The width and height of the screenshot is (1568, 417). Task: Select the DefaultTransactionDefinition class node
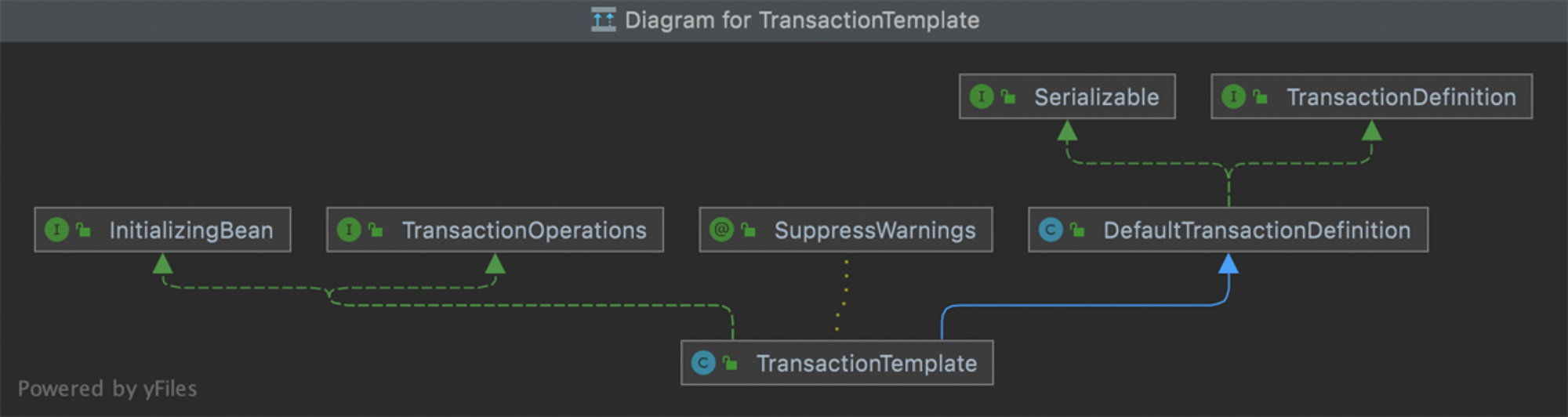pos(1228,230)
